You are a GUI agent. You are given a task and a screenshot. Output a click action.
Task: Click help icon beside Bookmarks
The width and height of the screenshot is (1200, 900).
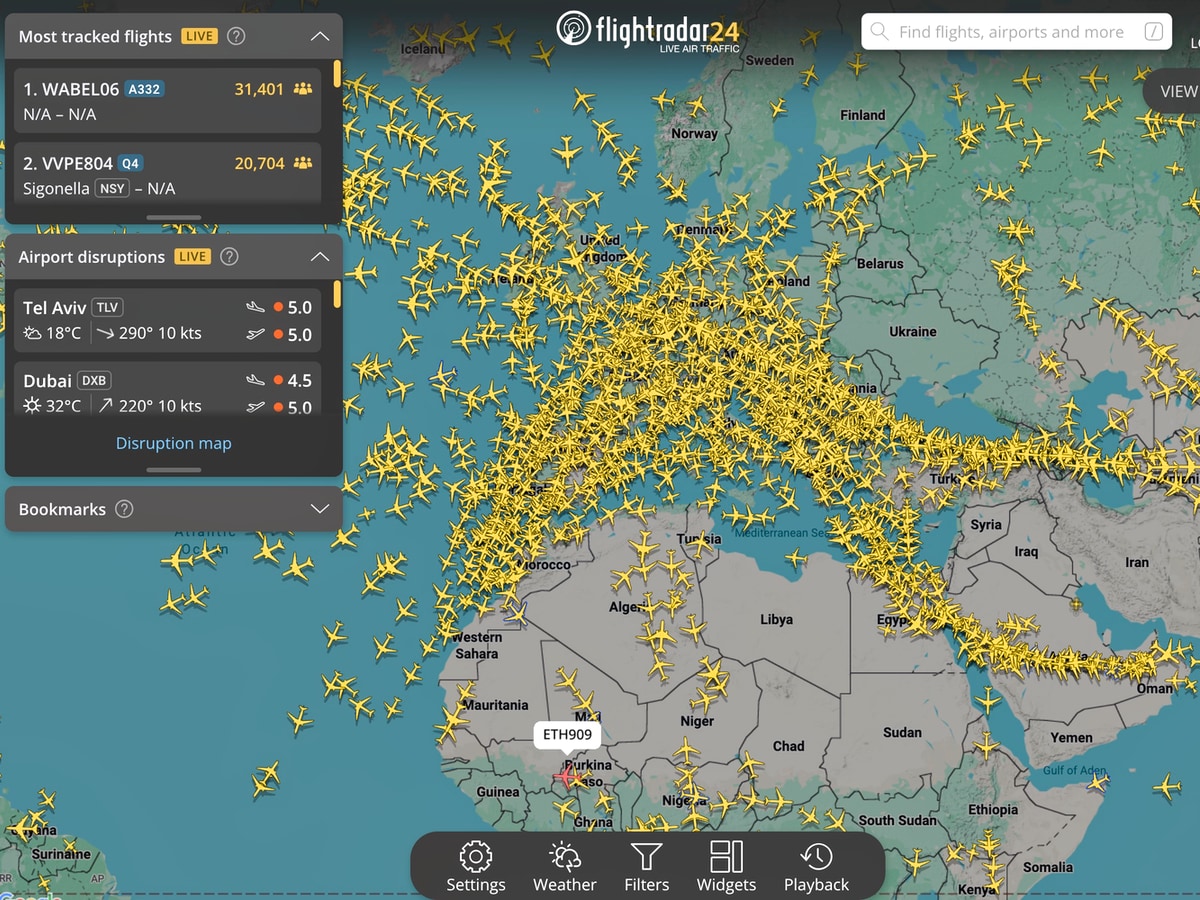124,509
